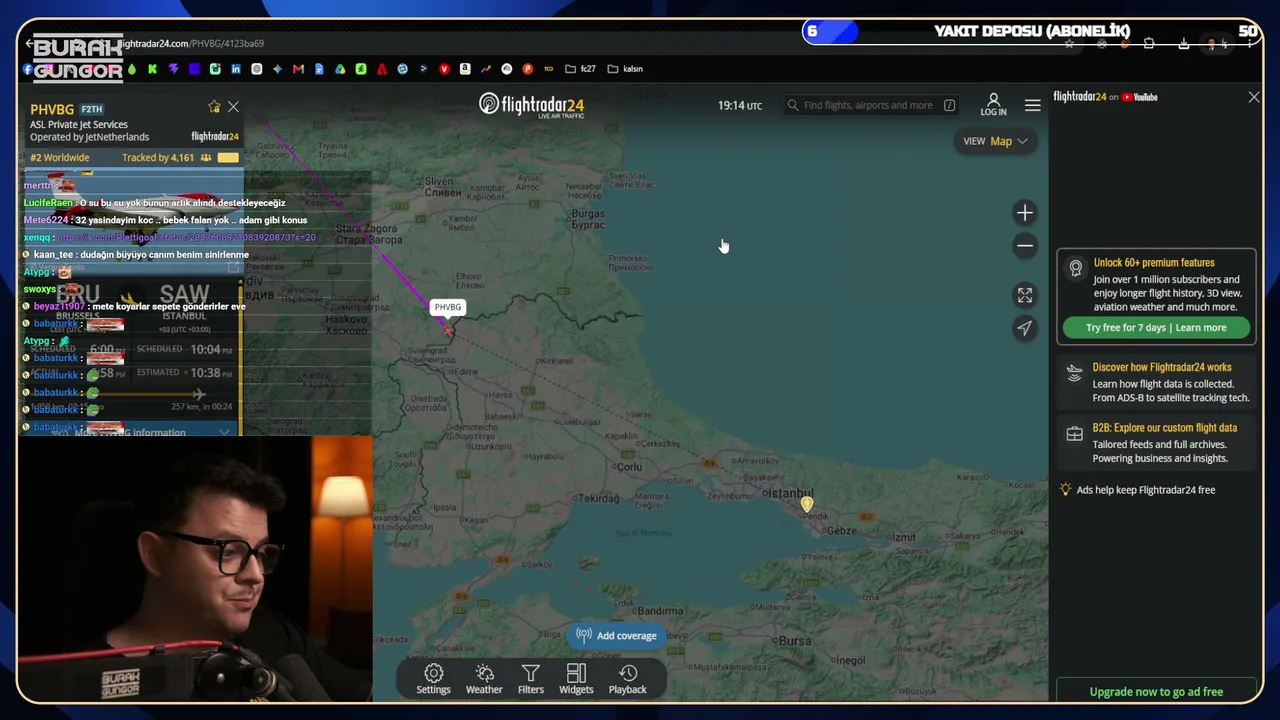The height and width of the screenshot is (720, 1280).
Task: Click the İzmit city label on map
Action: pos(904,538)
